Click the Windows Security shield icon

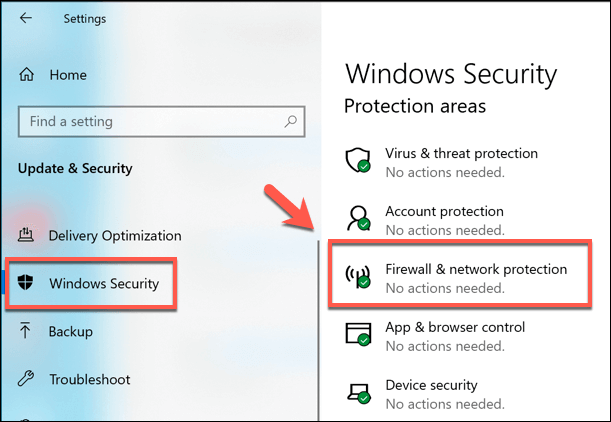click(27, 283)
